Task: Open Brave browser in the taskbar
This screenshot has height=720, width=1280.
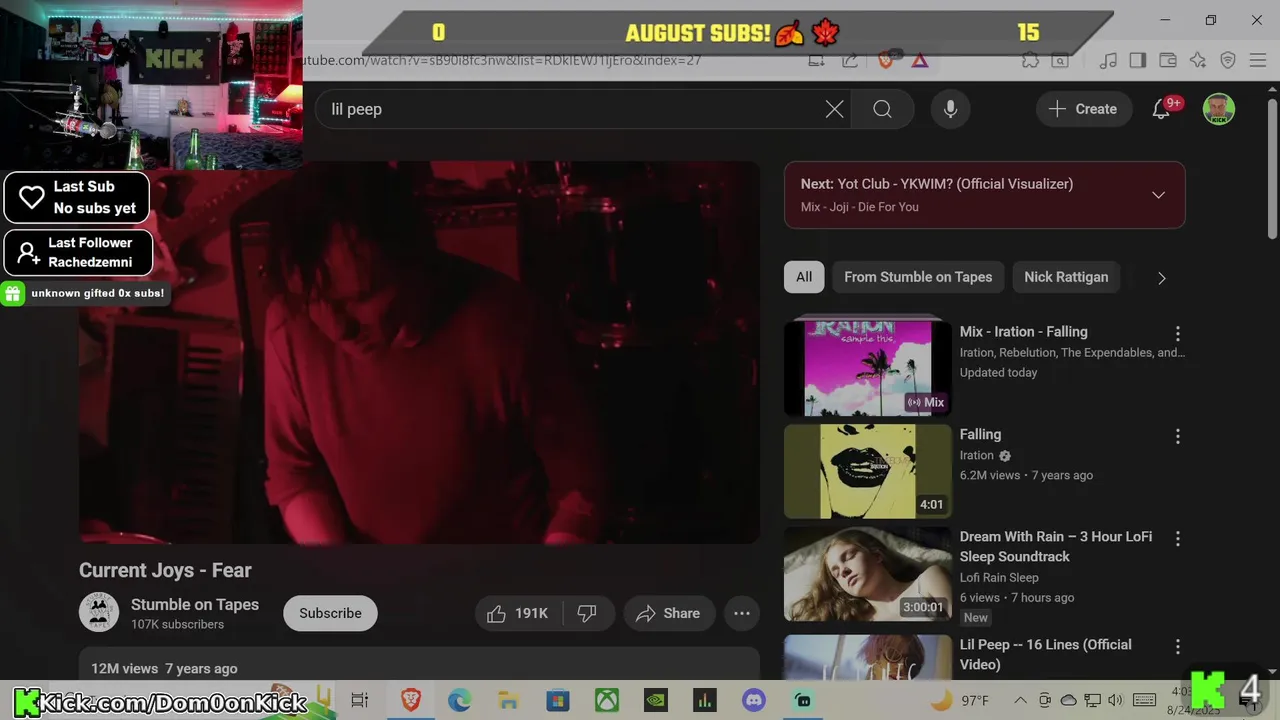Action: pyautogui.click(x=410, y=700)
